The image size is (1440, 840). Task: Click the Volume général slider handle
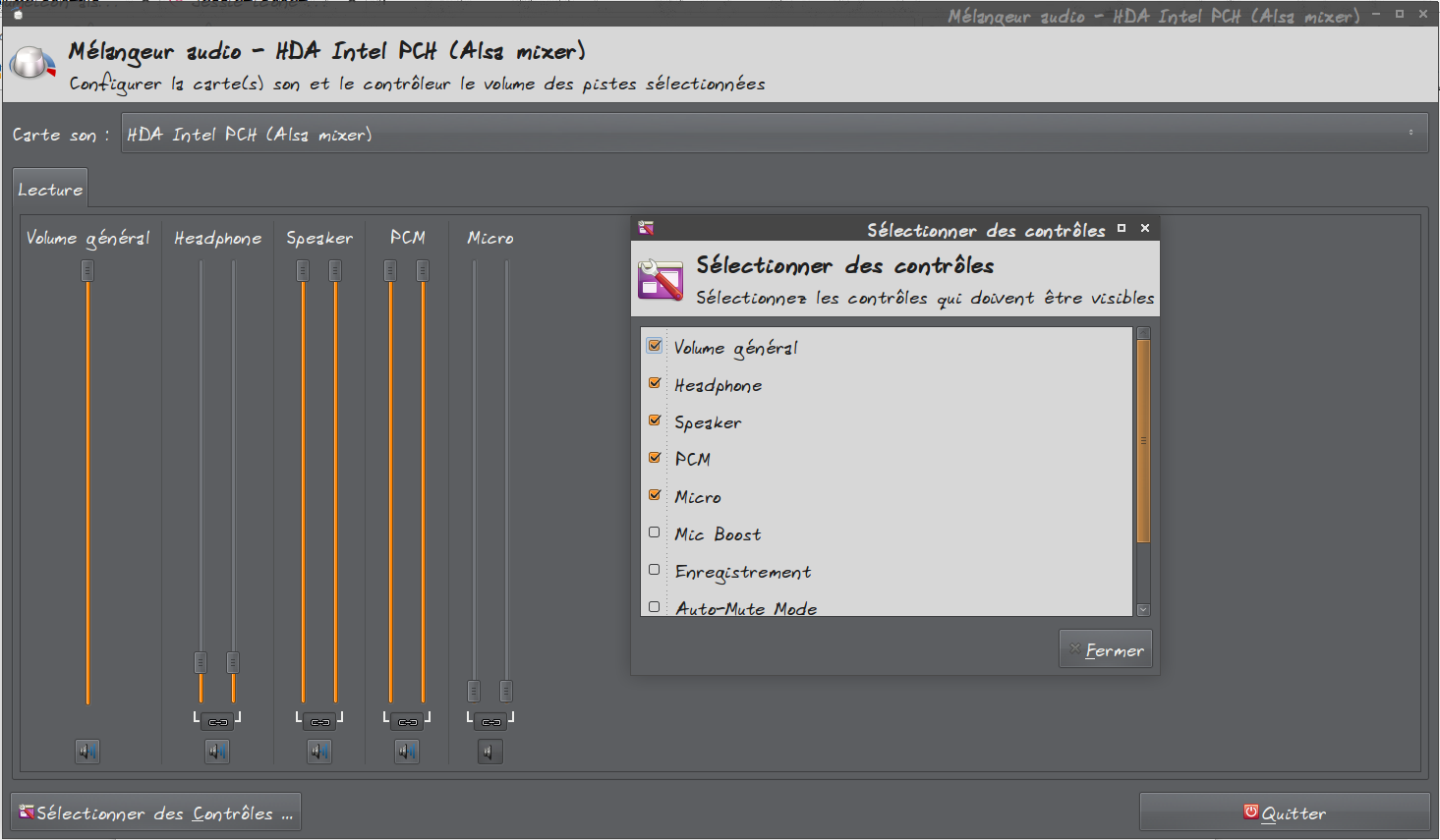[87, 270]
